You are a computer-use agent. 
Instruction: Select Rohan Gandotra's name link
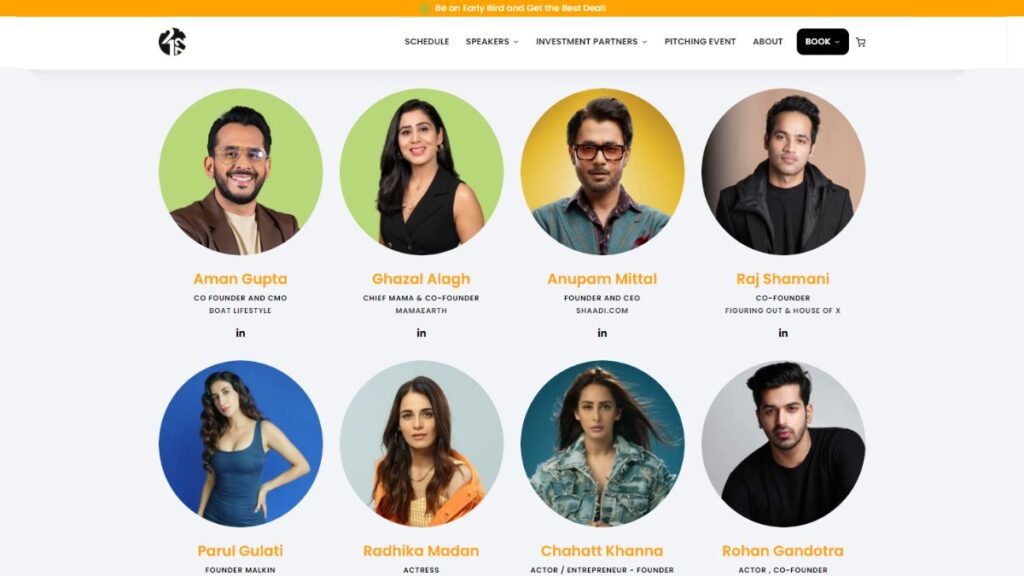[x=782, y=551]
